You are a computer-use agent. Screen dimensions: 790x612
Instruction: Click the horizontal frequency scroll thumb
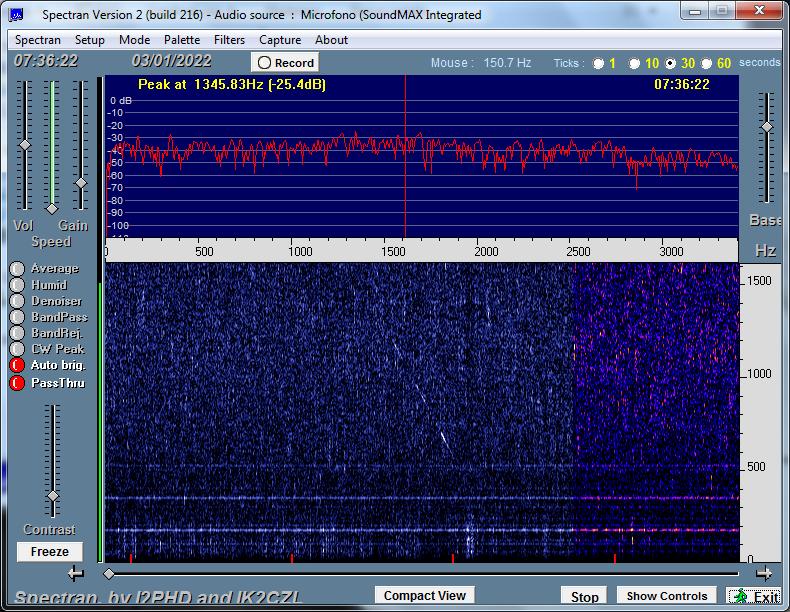(109, 574)
